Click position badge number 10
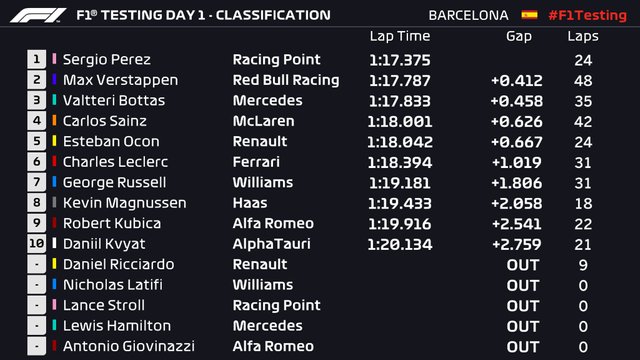Screen dimensions: 640x360 [x=36, y=244]
